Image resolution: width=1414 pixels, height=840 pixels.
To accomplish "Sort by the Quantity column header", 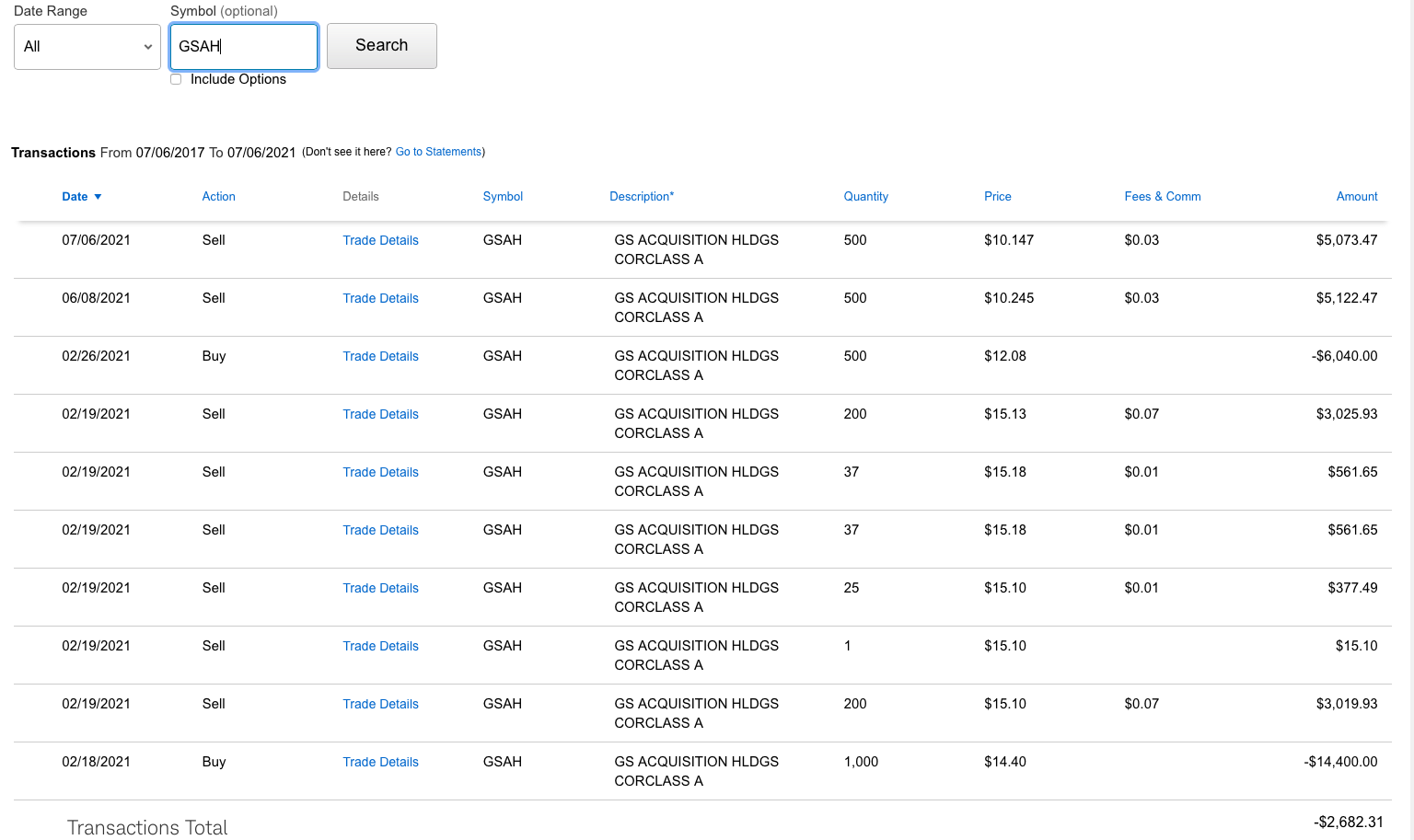I will tap(865, 197).
